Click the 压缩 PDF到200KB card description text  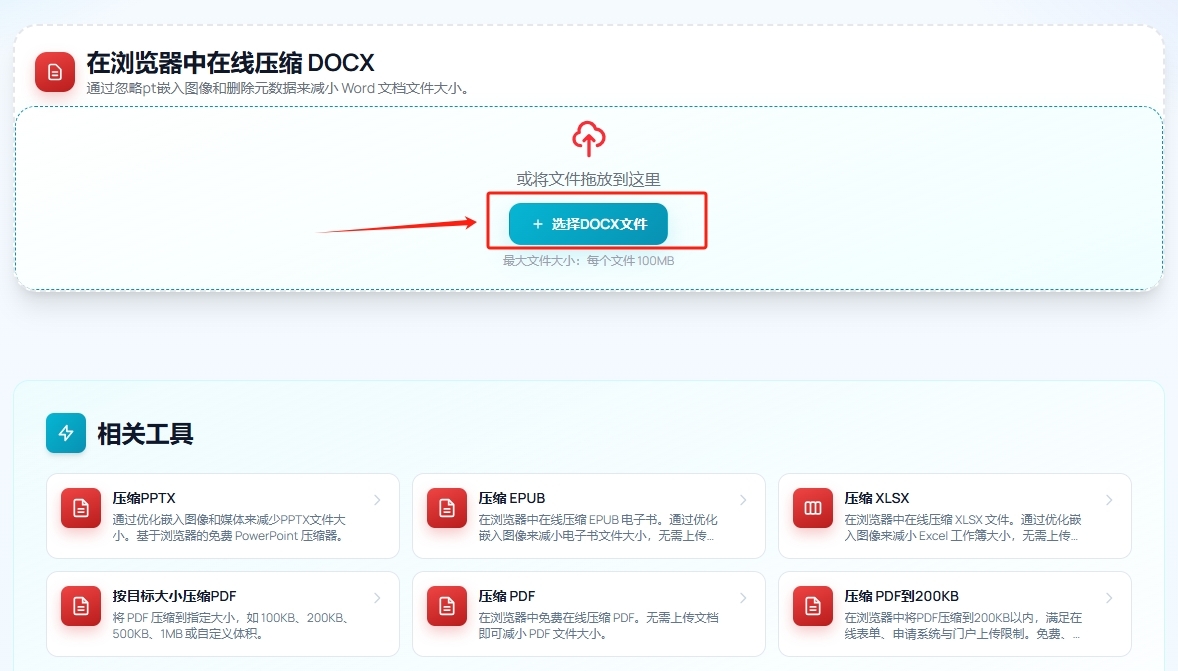[x=963, y=625]
